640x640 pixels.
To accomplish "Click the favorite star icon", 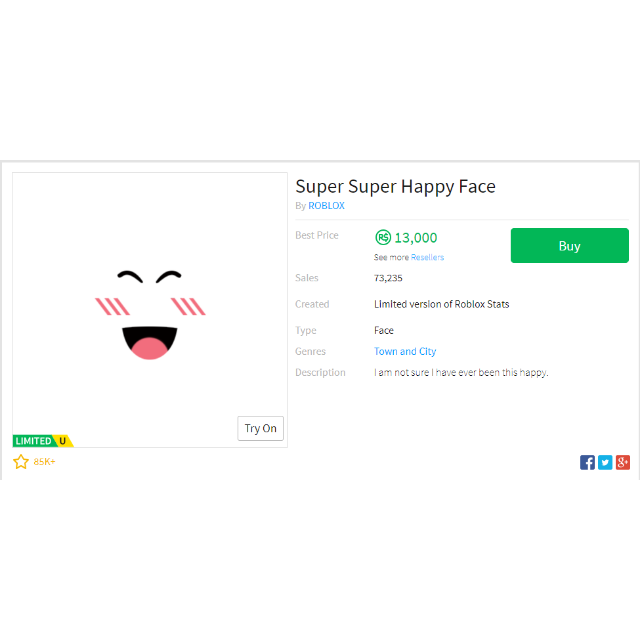I will 21,462.
